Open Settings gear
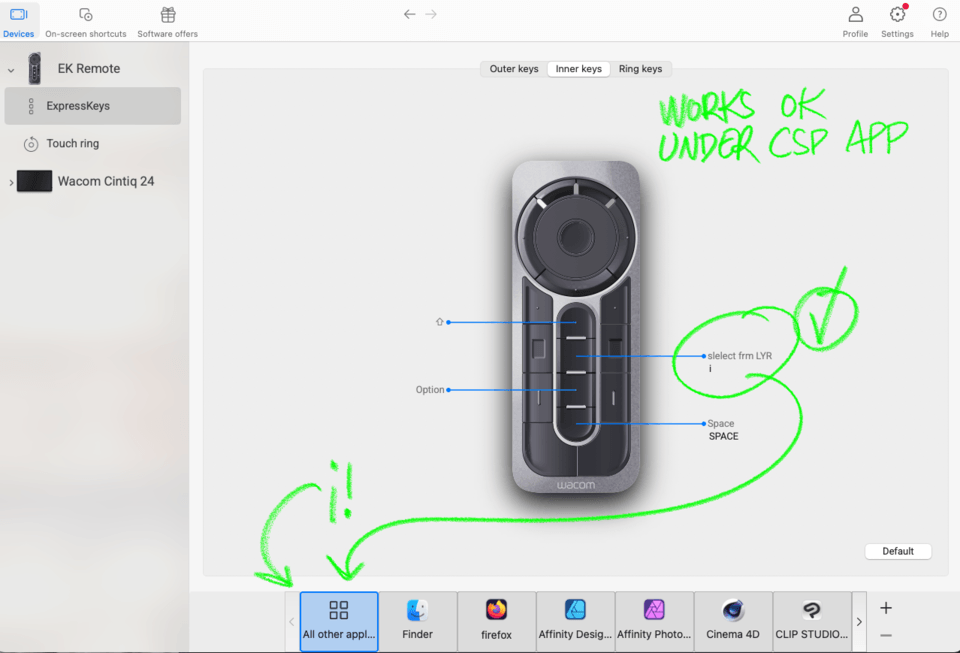The width and height of the screenshot is (960, 653). coord(897,21)
